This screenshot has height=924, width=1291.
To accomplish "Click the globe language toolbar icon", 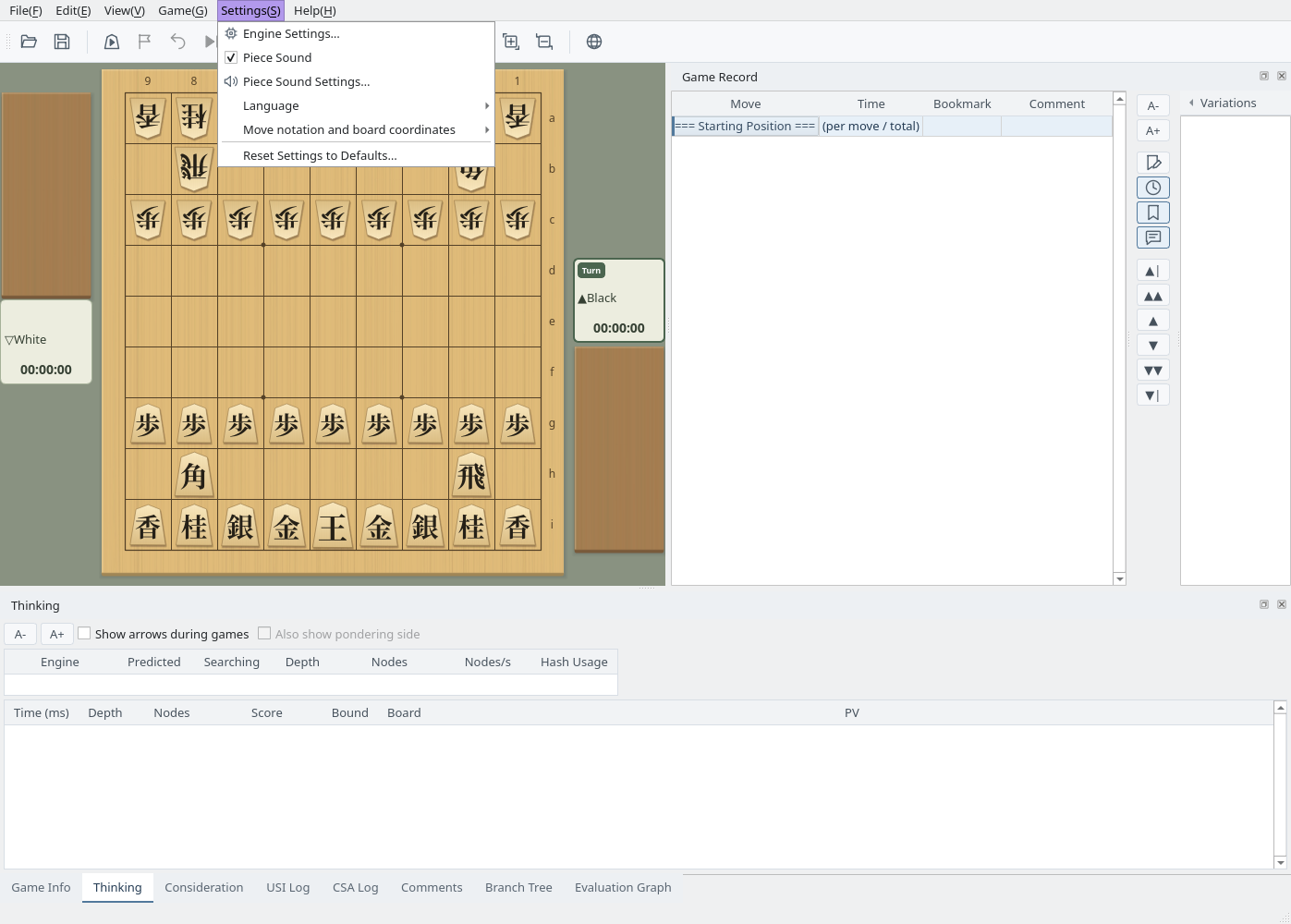I will coord(594,42).
